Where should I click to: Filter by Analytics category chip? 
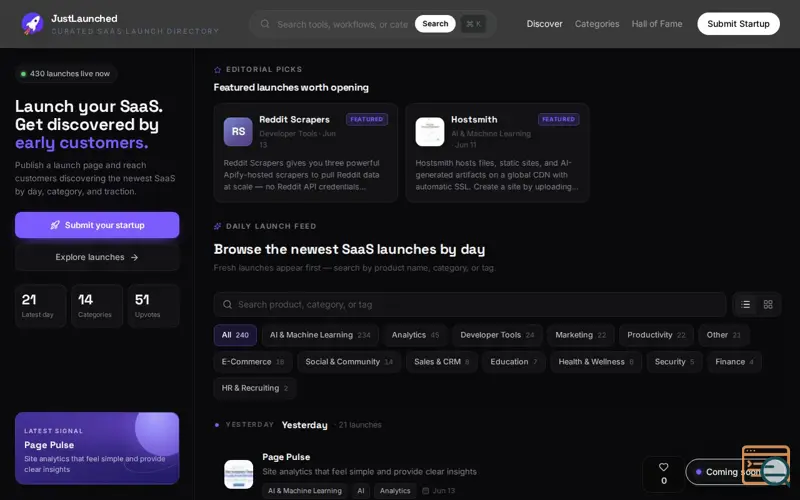(415, 335)
